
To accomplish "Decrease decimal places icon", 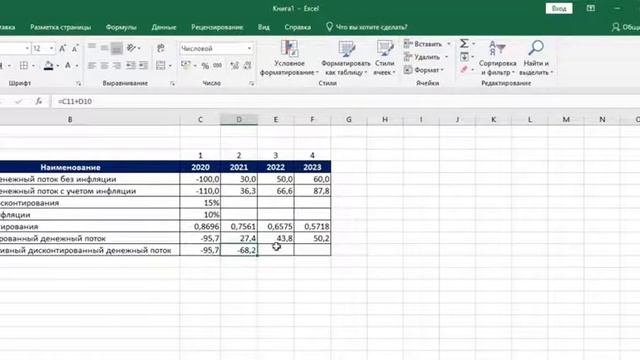I will point(247,65).
